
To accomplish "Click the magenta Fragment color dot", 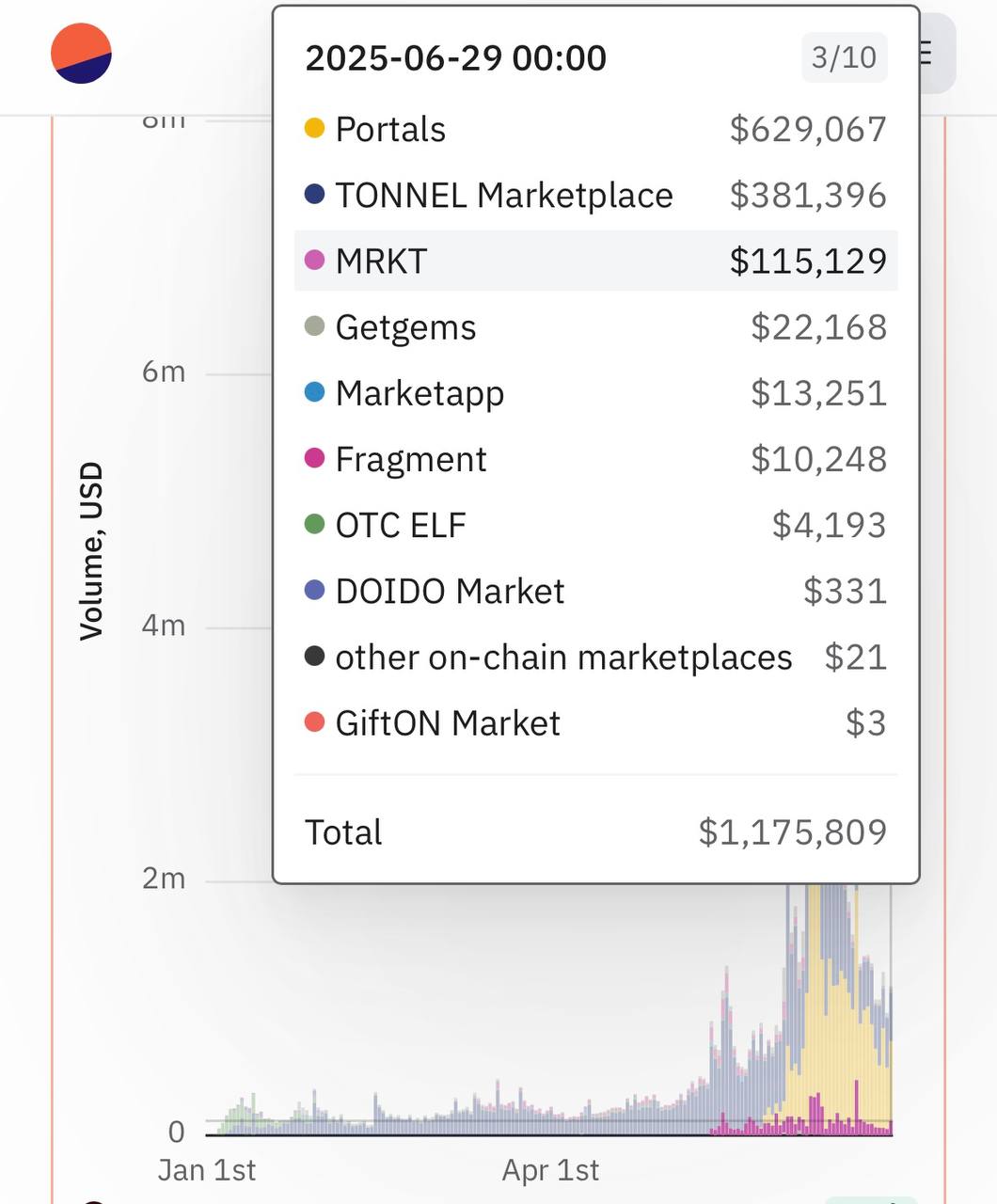I will [x=315, y=458].
